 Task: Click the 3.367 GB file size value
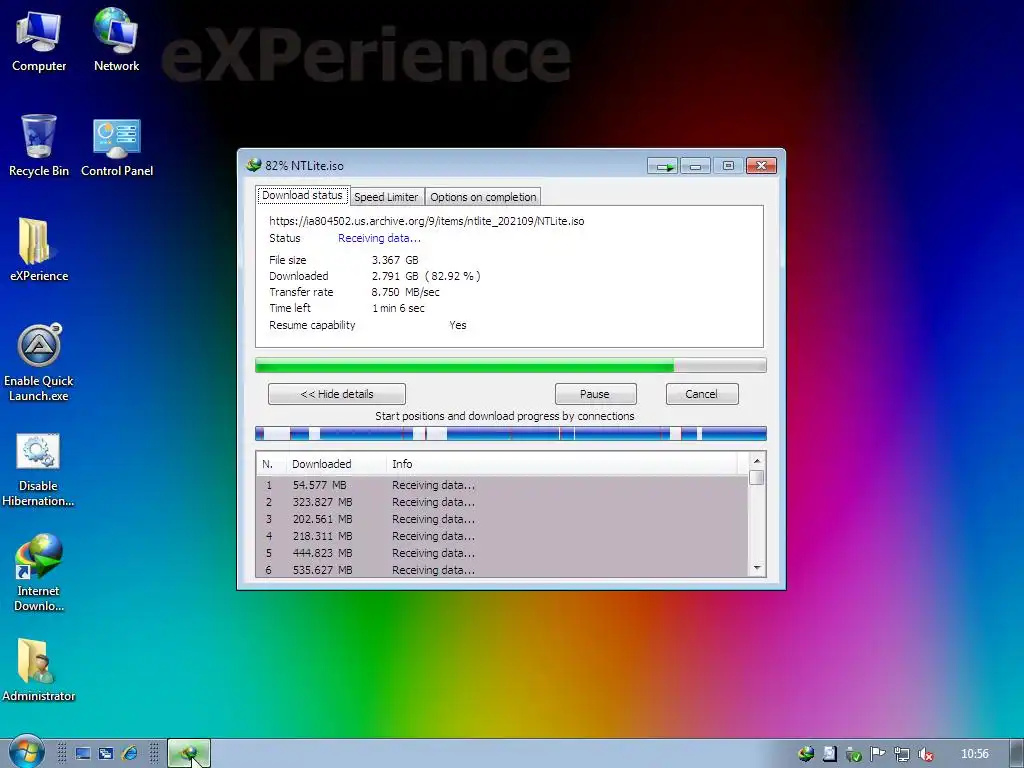(395, 260)
